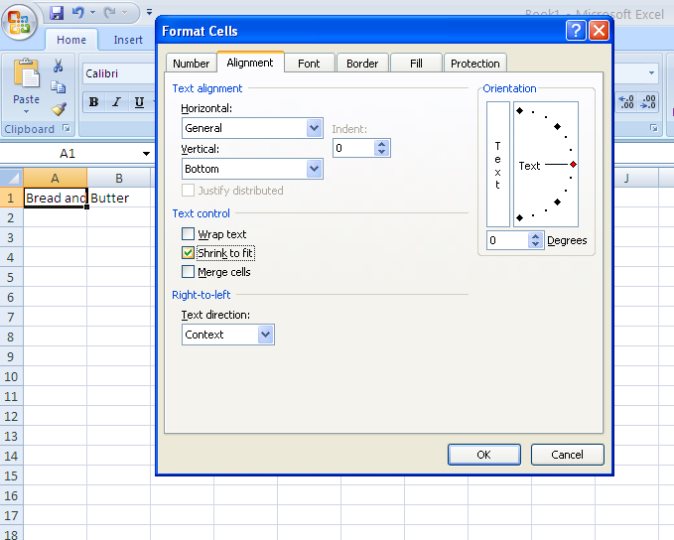Select cell A1 with Bread and
This screenshot has height=540, width=674.
(x=55, y=198)
